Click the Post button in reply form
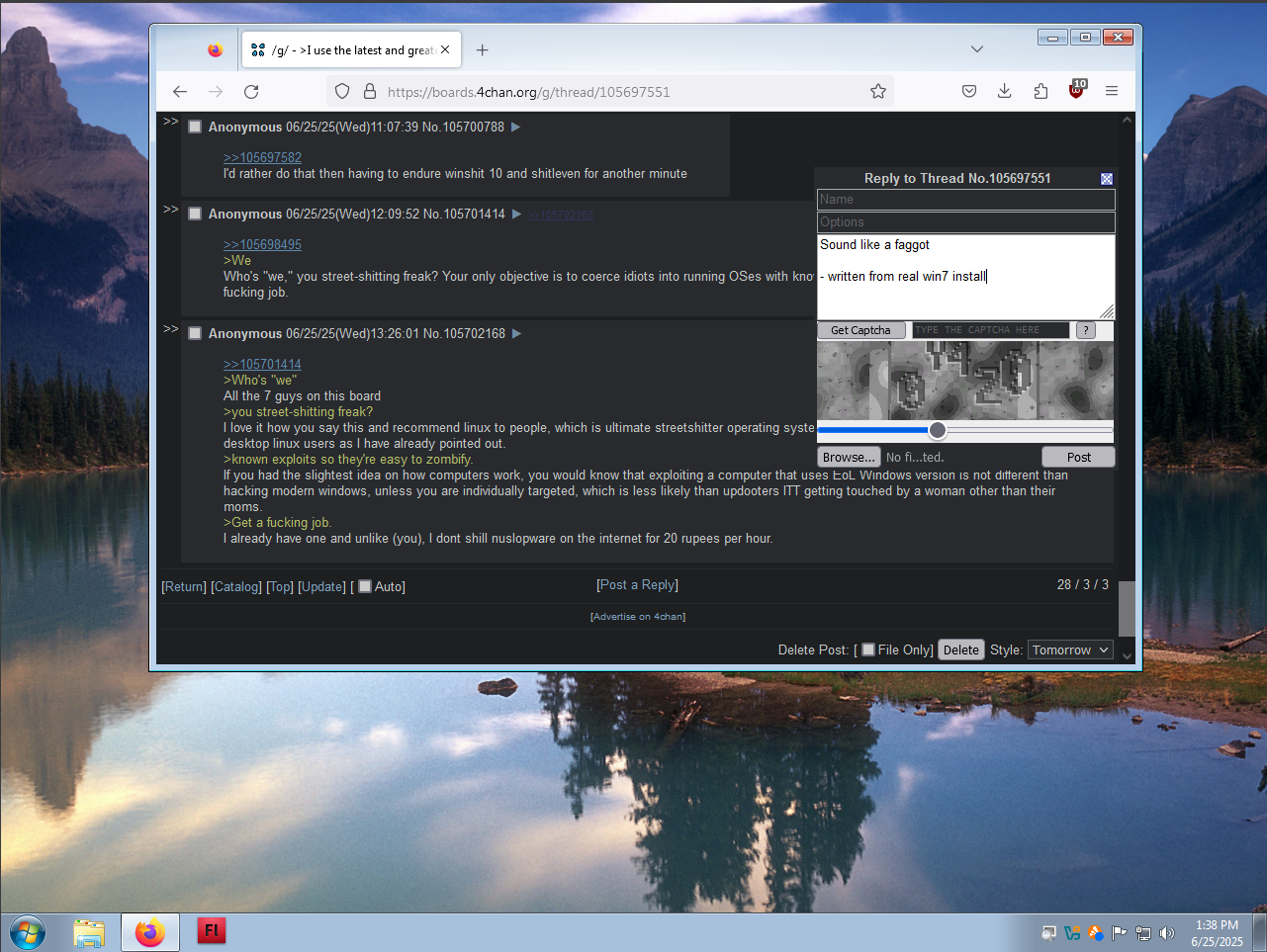 point(1078,457)
